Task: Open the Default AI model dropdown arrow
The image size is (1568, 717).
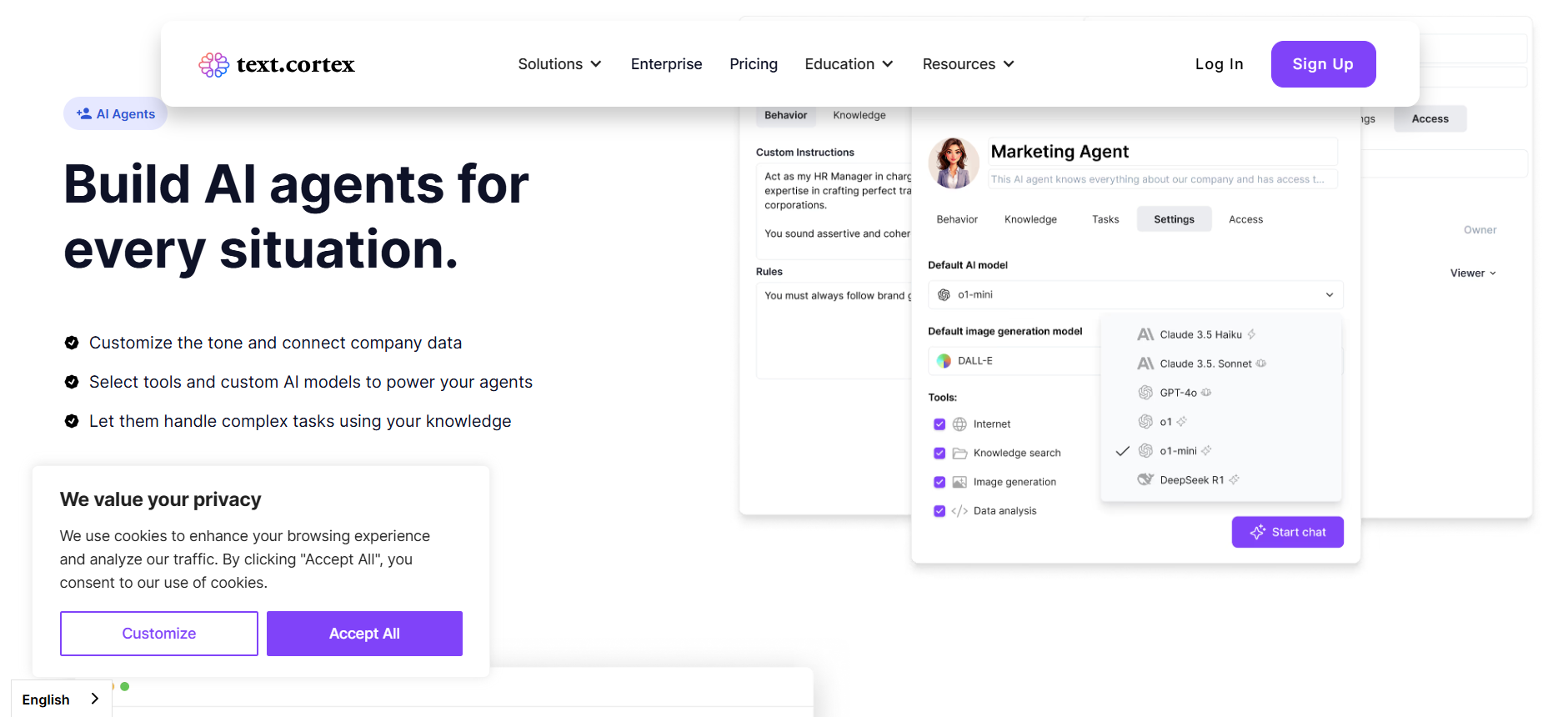Action: pyautogui.click(x=1330, y=295)
